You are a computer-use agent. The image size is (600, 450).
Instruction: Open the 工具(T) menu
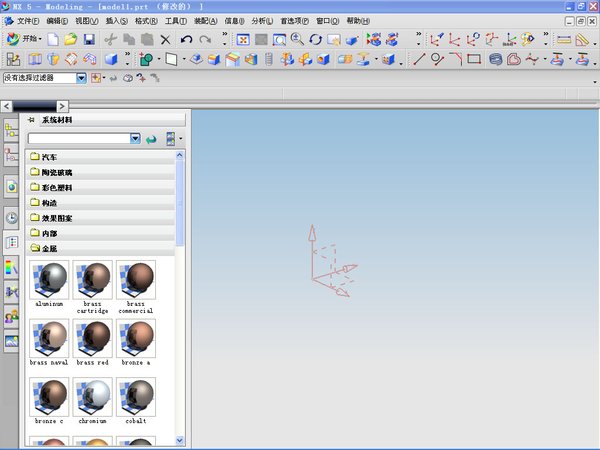coord(176,21)
